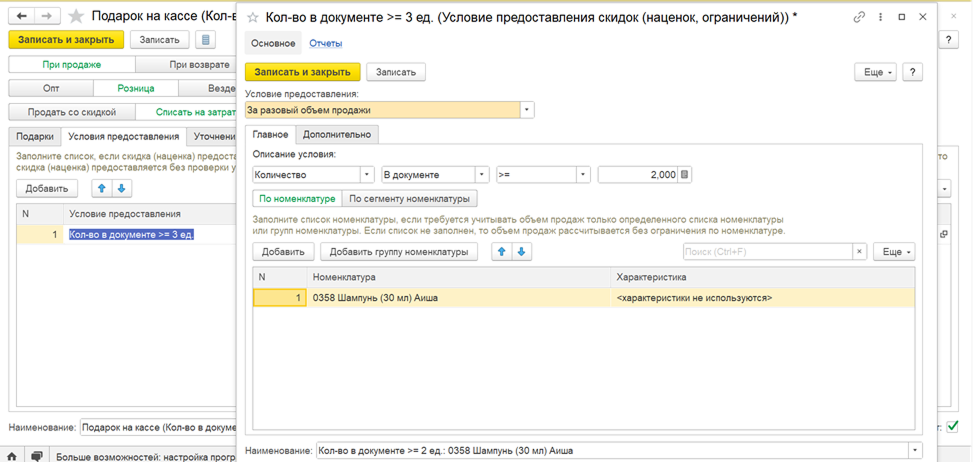Expand the >= comparison dropdown
The image size is (974, 462).
[x=583, y=175]
